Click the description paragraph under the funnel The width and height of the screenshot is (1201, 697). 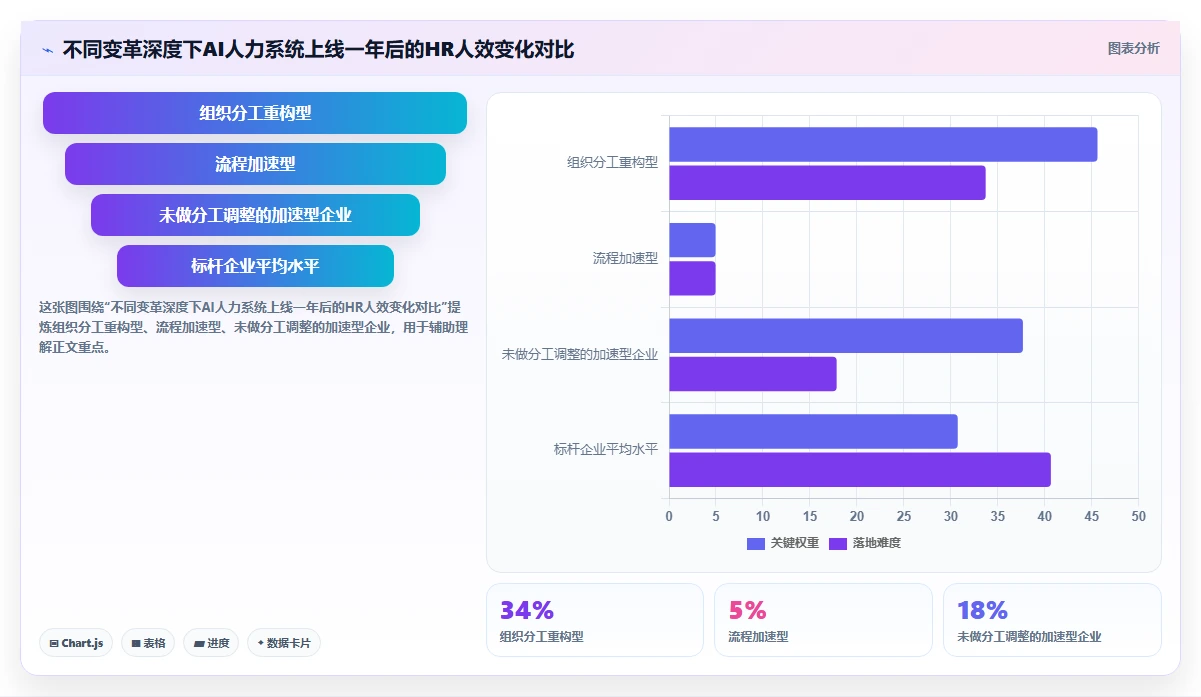pos(253,327)
